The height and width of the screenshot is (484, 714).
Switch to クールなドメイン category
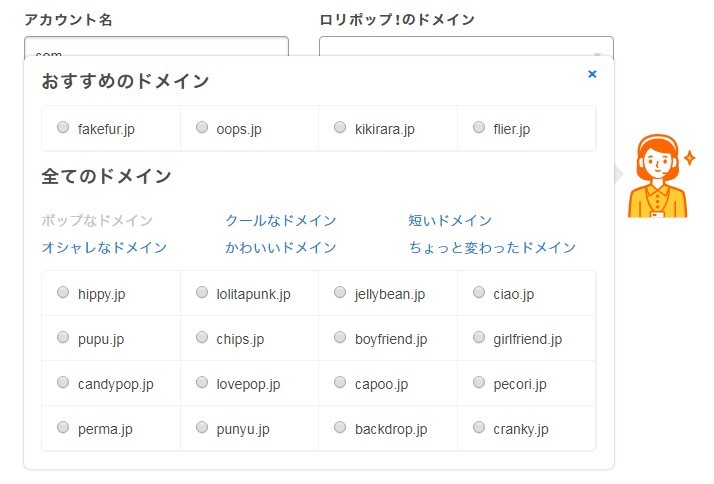[281, 221]
